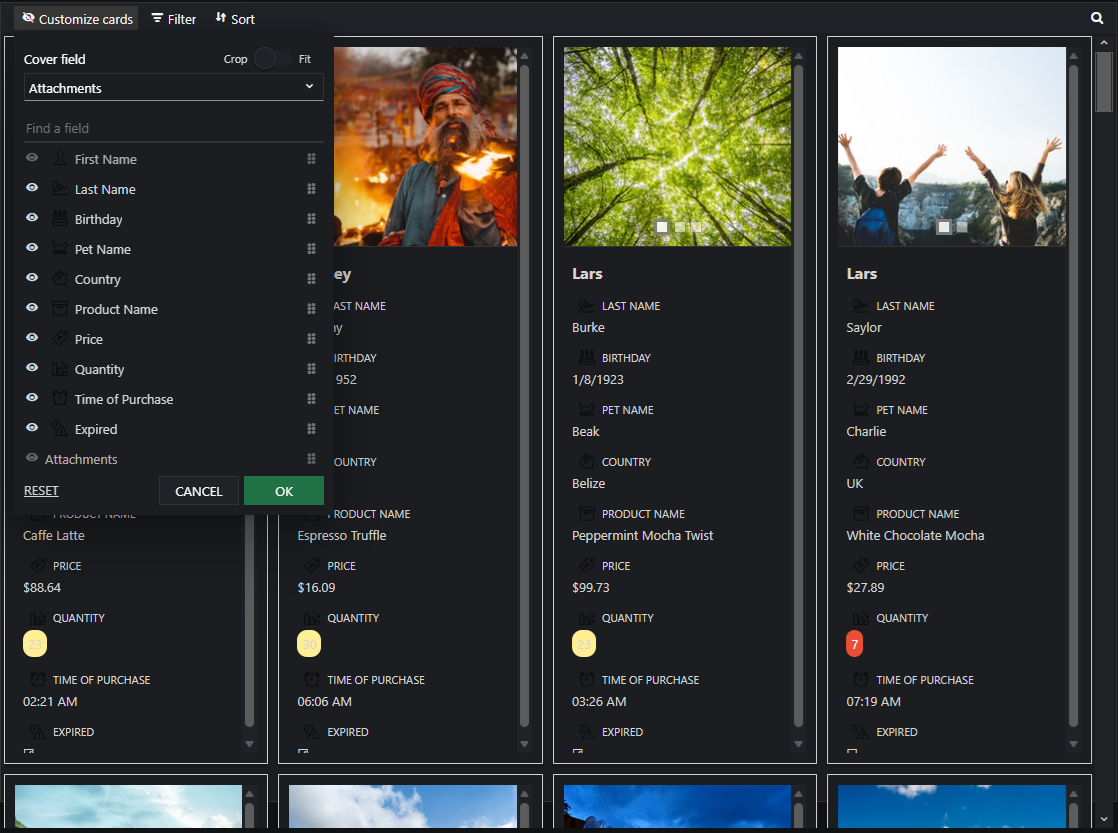The image size is (1118, 833).
Task: Click the RESET link
Action: coord(41,491)
